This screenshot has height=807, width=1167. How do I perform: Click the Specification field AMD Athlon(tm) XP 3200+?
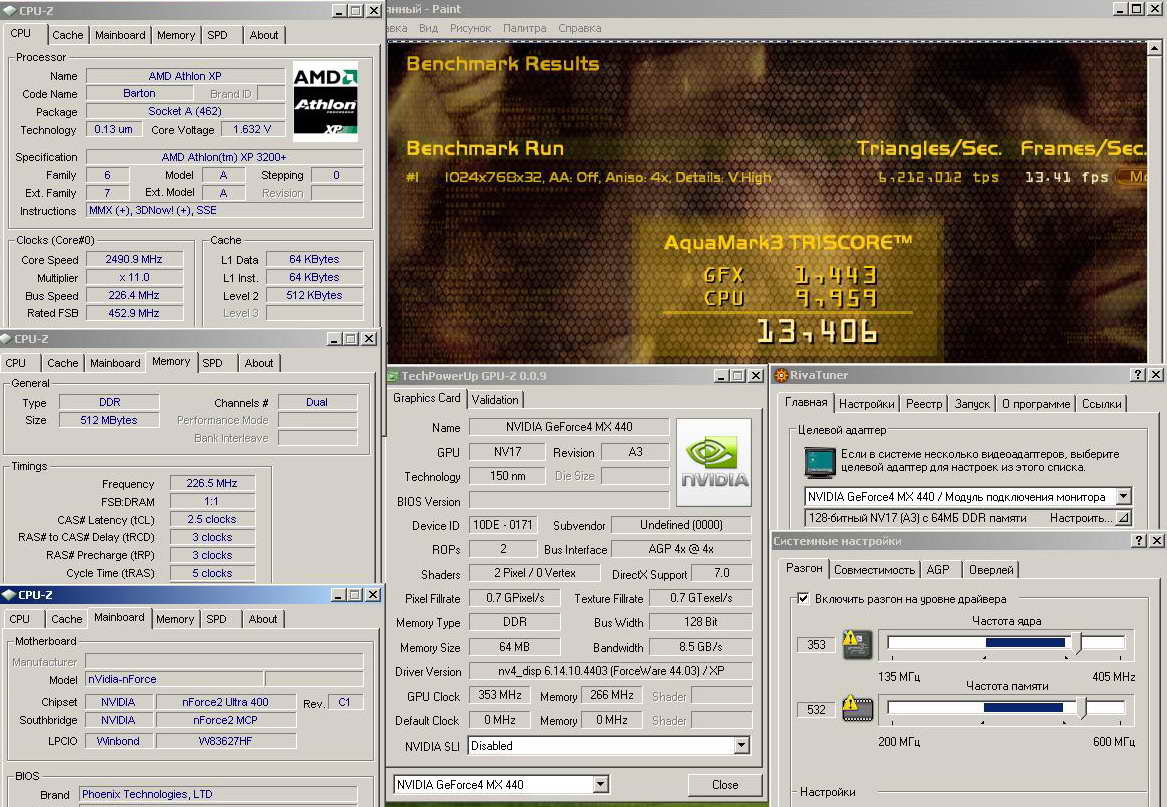coord(224,157)
